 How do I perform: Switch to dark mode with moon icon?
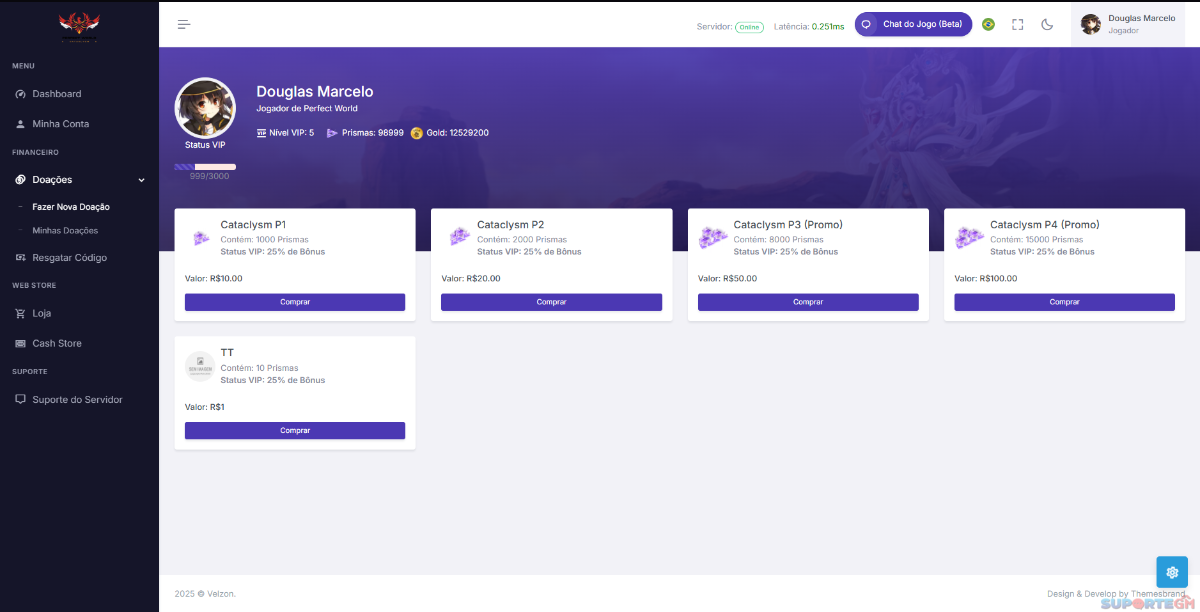point(1047,24)
